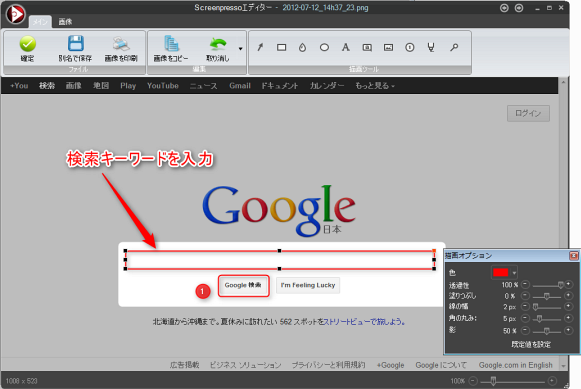Click ログイン in the captured page
This screenshot has height=389, width=581.
click(528, 113)
